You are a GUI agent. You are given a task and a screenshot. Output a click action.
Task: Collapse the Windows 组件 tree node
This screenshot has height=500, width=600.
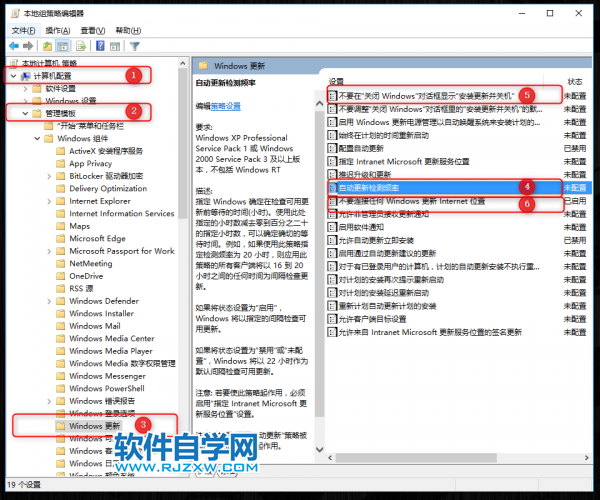click(x=37, y=138)
